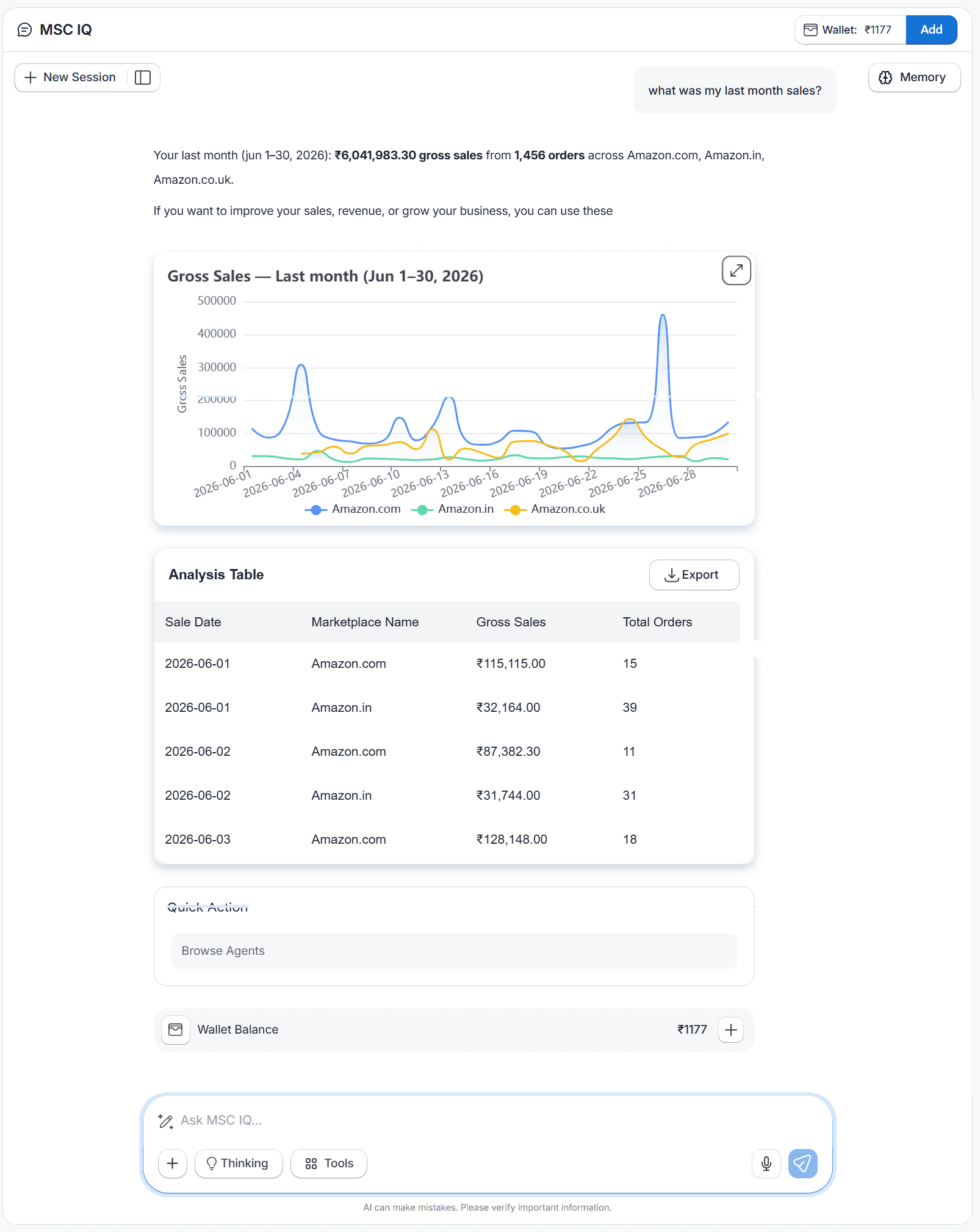Viewport: 980px width, 1232px height.
Task: Export the Analysis Table
Action: click(694, 575)
